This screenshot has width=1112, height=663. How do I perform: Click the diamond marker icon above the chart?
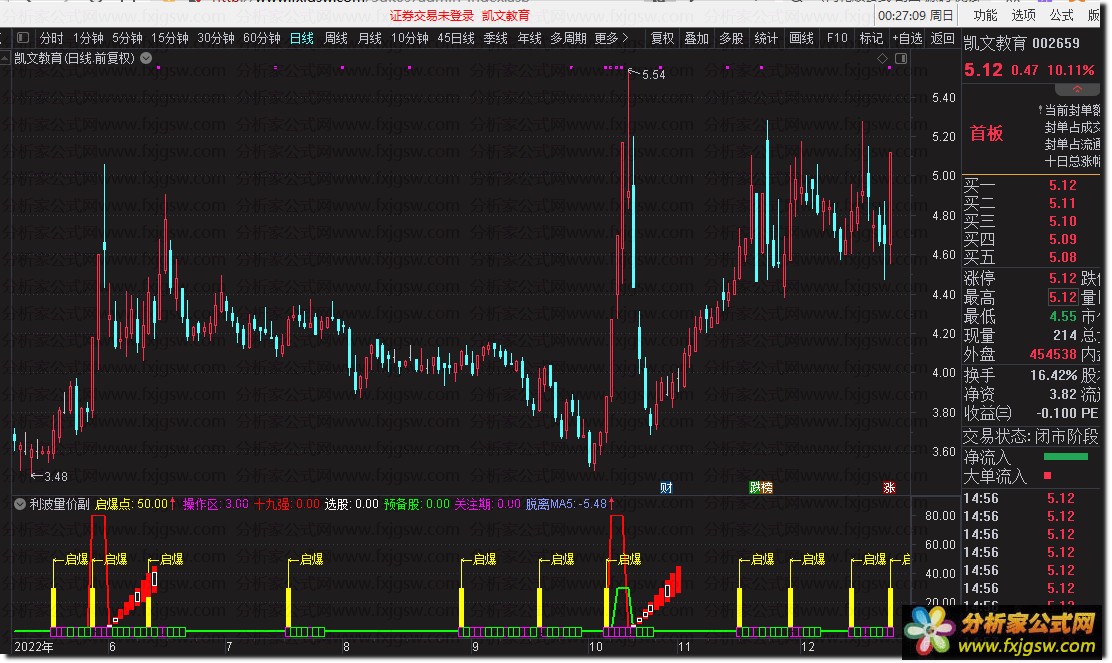882,59
